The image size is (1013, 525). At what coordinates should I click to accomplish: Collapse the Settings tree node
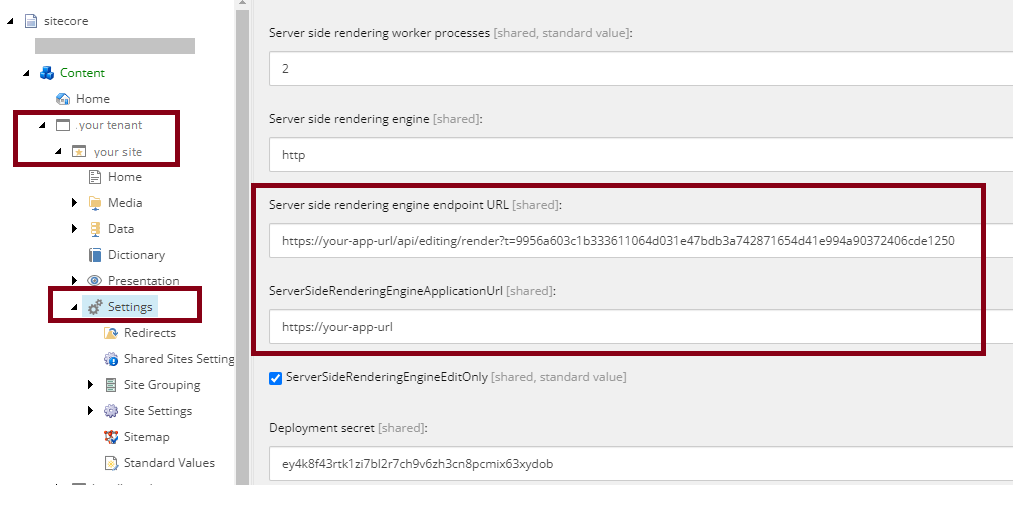point(75,307)
